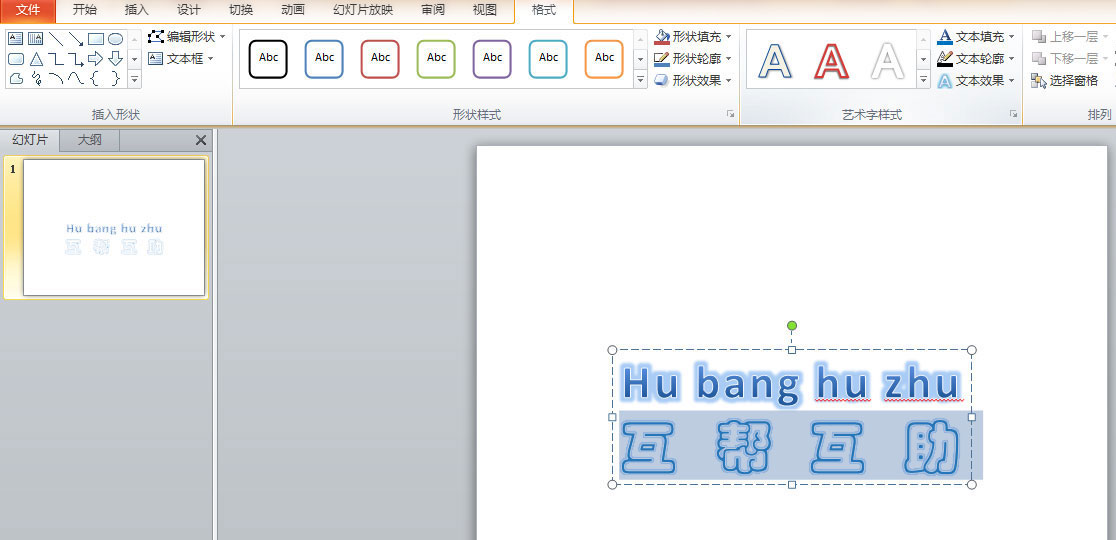1116x540 pixels.
Task: Select the oval shape in shapes gallery
Action: pos(115,39)
